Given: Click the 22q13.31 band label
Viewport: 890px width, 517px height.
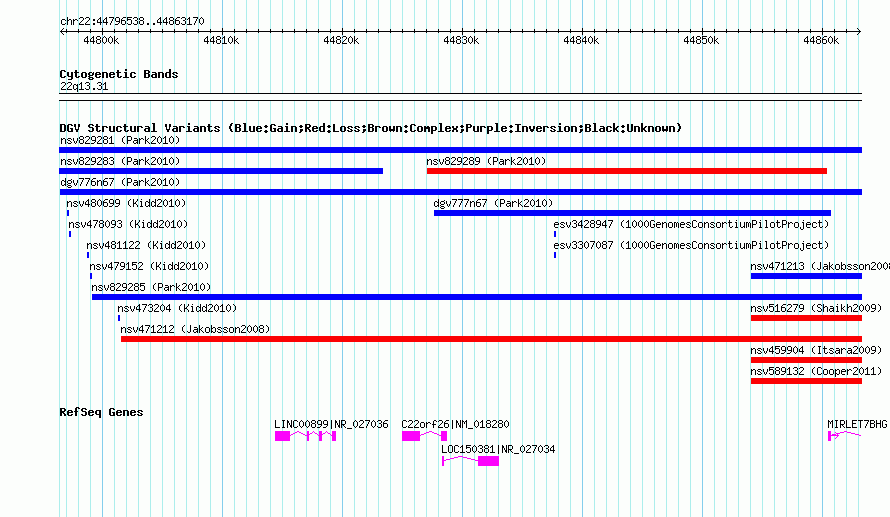Looking at the screenshot, I should click(84, 86).
